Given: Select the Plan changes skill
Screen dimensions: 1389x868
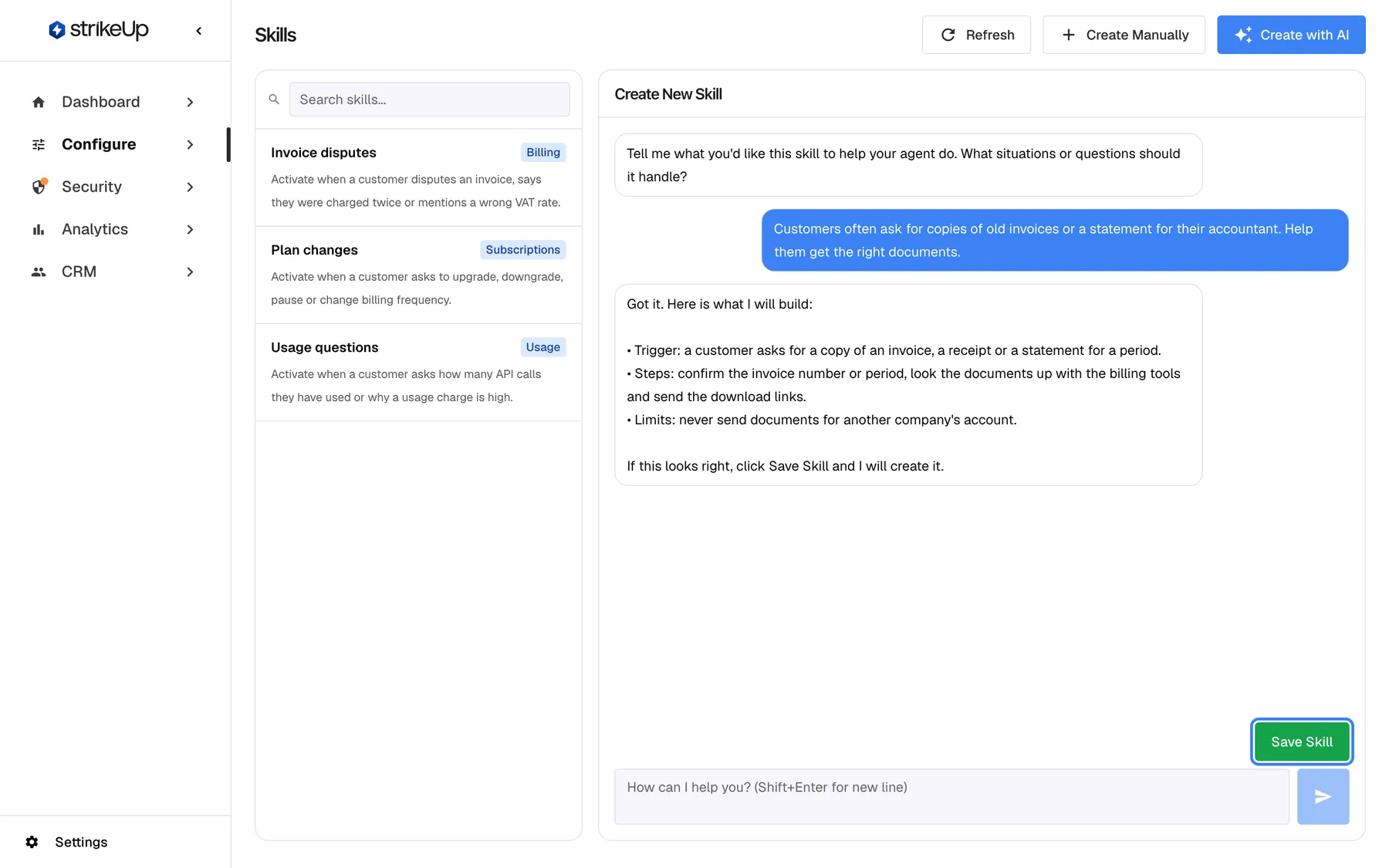Looking at the screenshot, I should 418,275.
